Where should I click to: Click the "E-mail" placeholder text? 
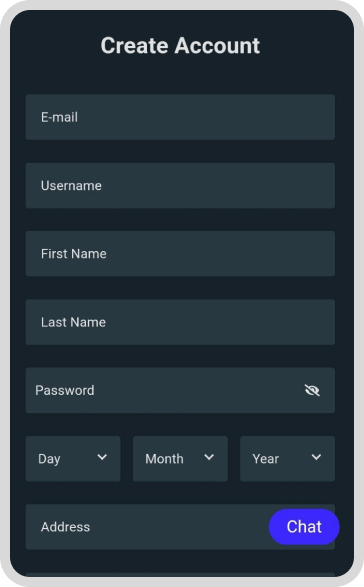coord(60,117)
